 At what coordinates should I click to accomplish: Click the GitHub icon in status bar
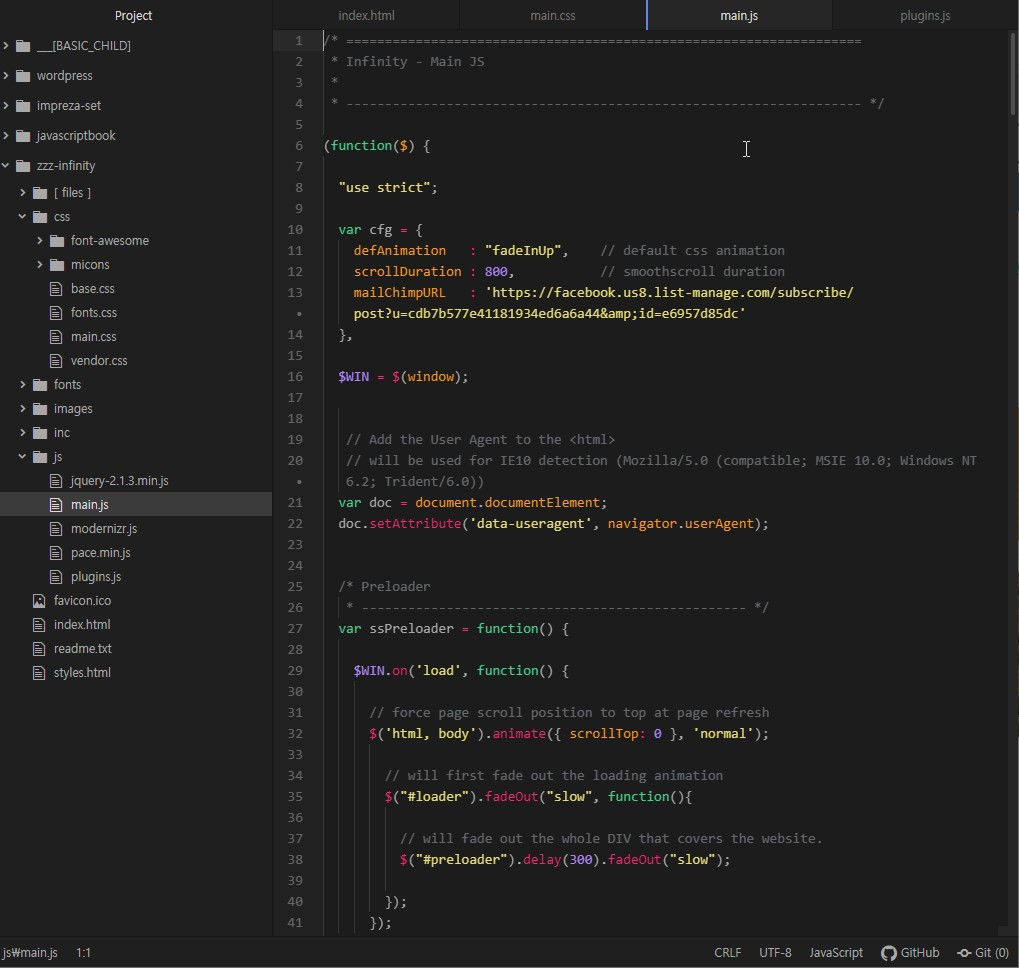tap(888, 953)
